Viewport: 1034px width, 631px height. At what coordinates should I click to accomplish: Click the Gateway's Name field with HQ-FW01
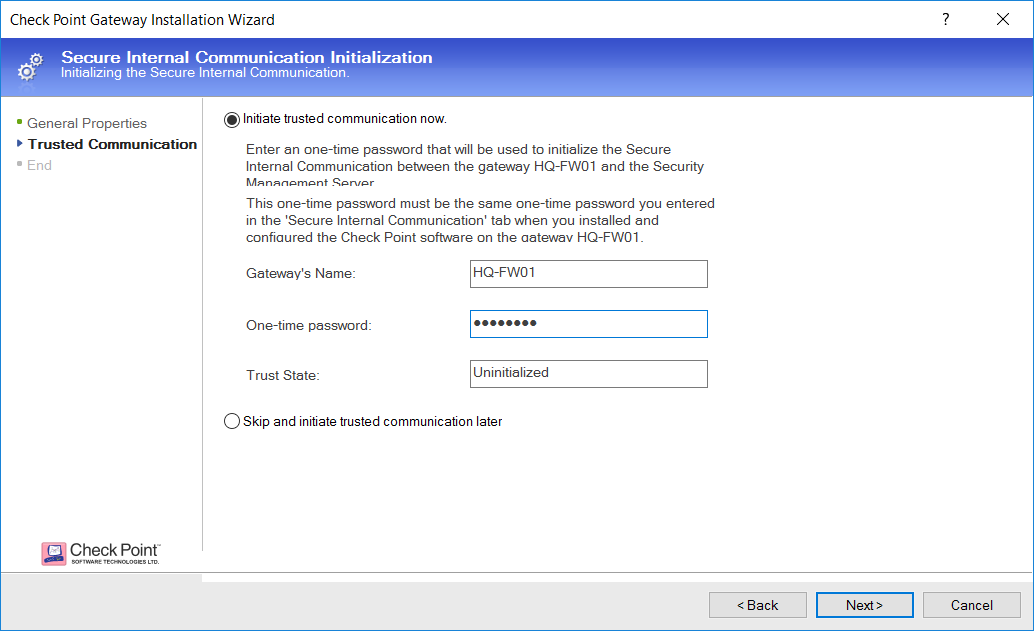[x=588, y=274]
